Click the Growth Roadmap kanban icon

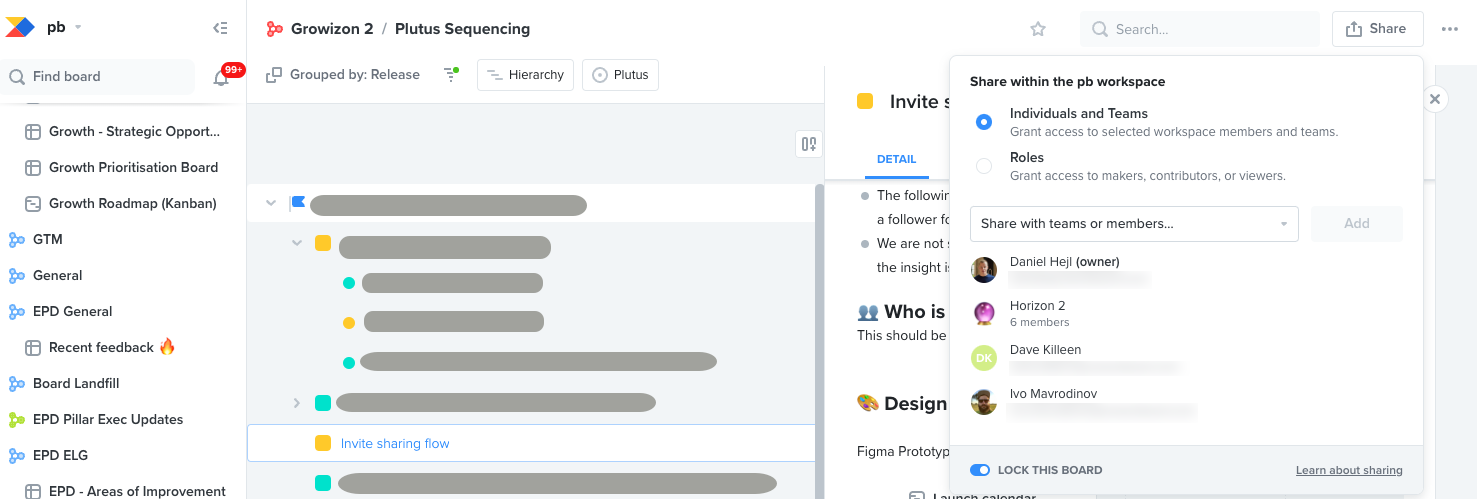32,203
